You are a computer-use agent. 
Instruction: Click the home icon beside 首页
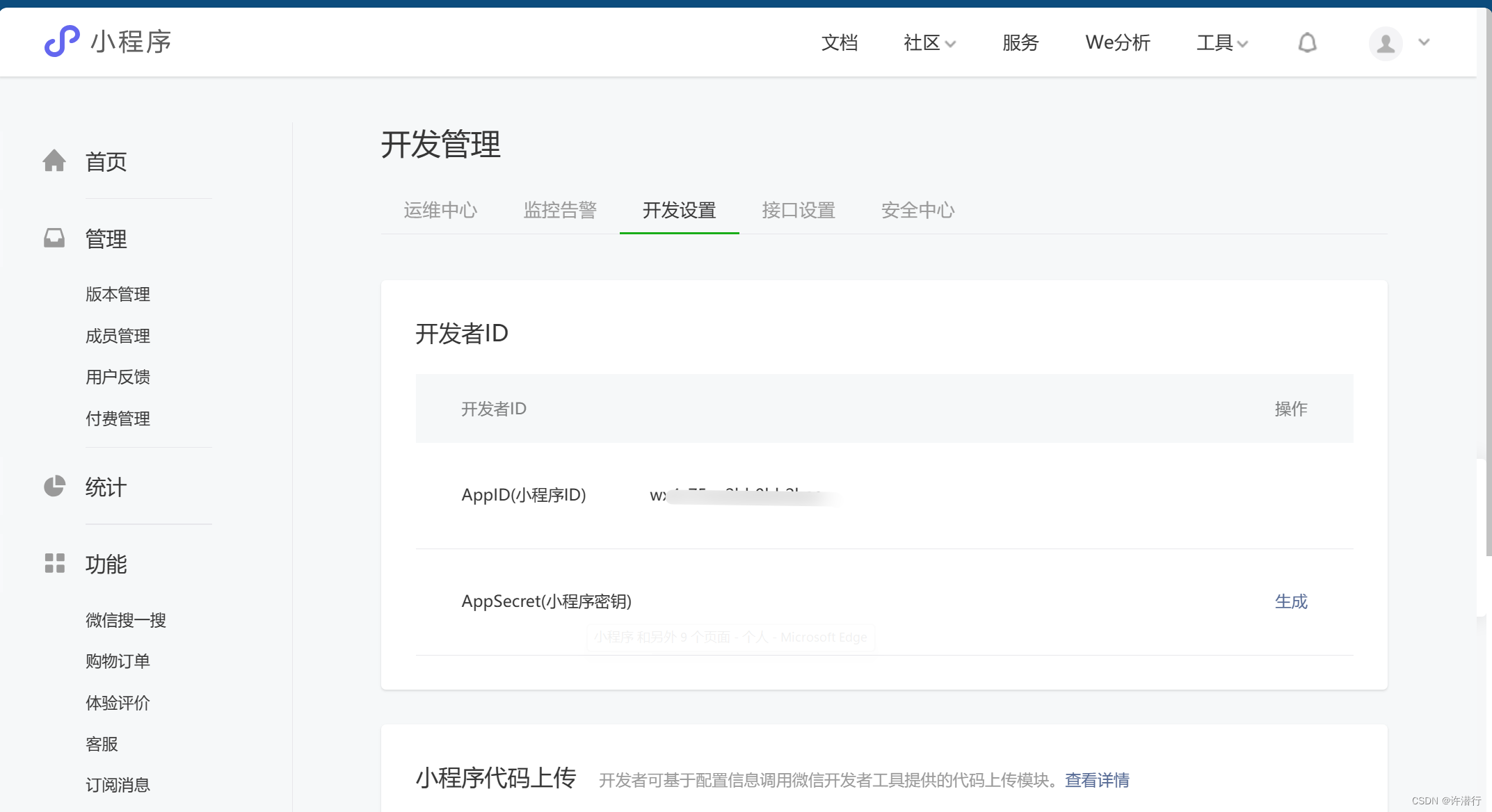click(54, 161)
